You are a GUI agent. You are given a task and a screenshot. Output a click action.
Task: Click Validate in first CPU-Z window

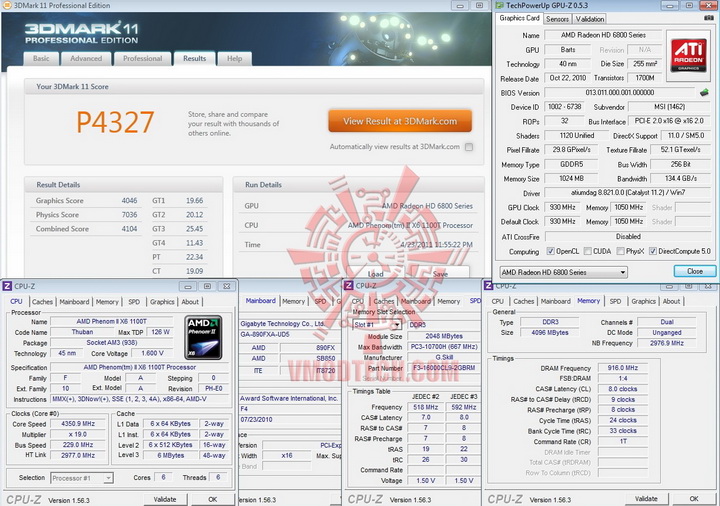[x=165, y=499]
